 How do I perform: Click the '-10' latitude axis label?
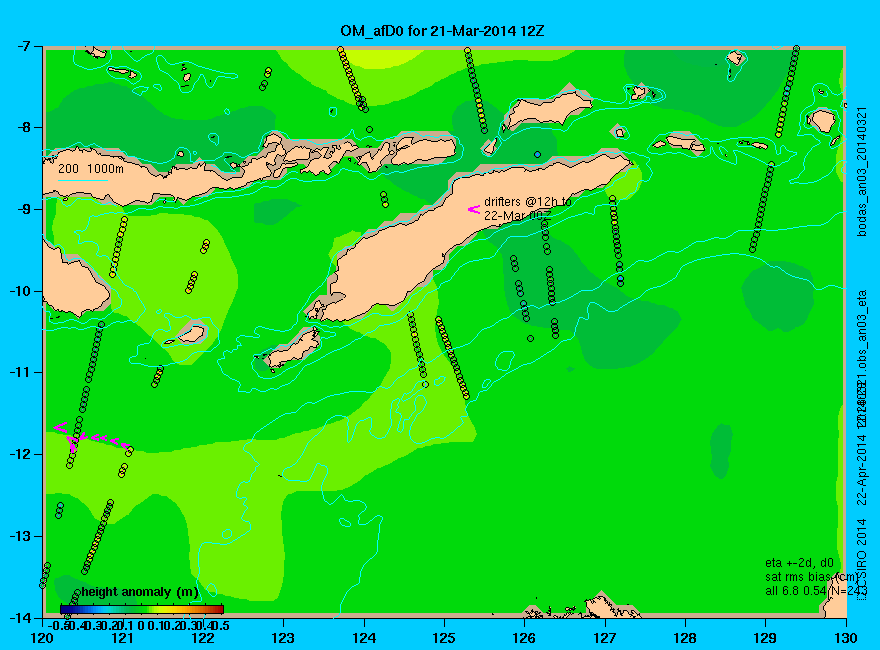pyautogui.click(x=22, y=291)
